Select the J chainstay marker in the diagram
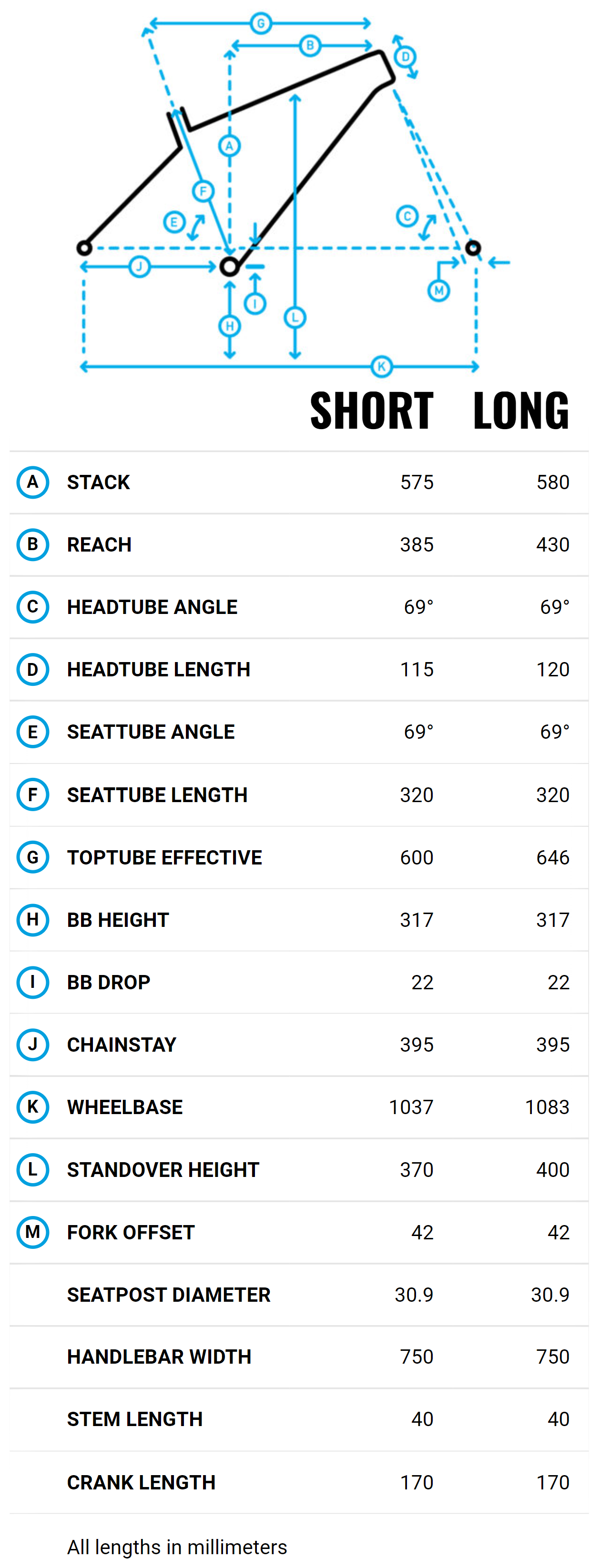This screenshot has height=1568, width=600. coord(140,267)
